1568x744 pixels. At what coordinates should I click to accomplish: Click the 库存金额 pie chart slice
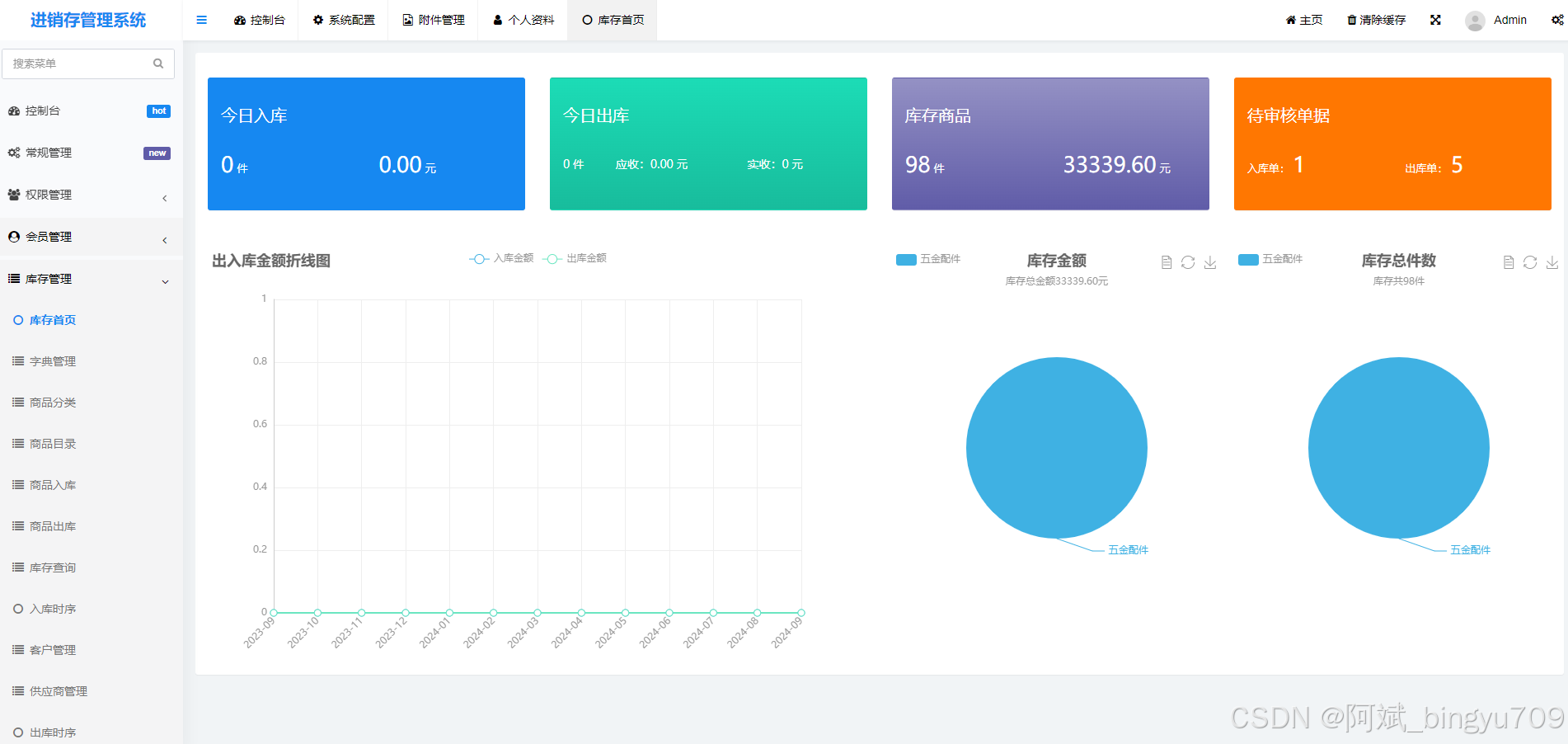(1057, 448)
